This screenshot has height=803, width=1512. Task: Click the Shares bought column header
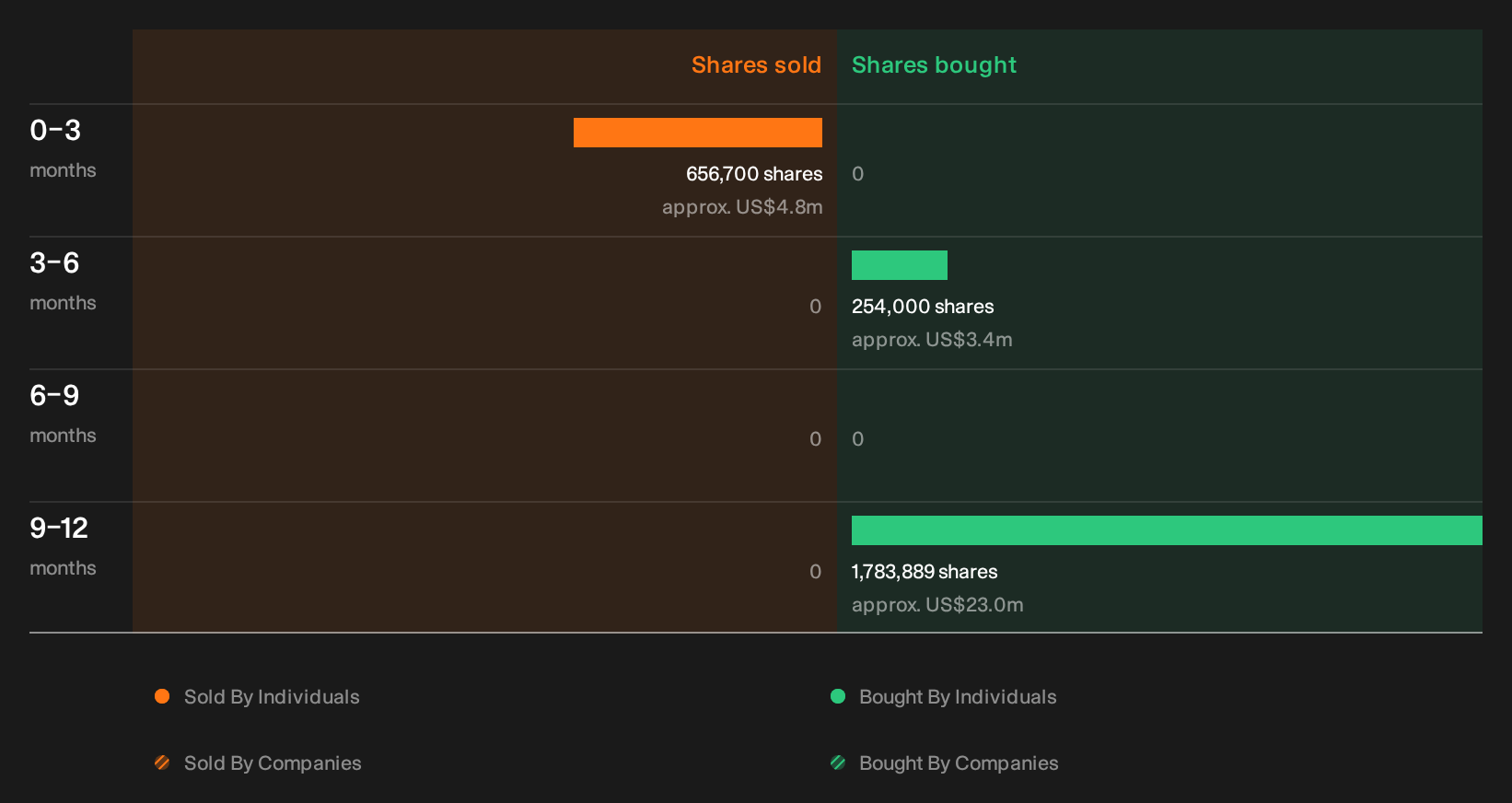pyautogui.click(x=934, y=65)
